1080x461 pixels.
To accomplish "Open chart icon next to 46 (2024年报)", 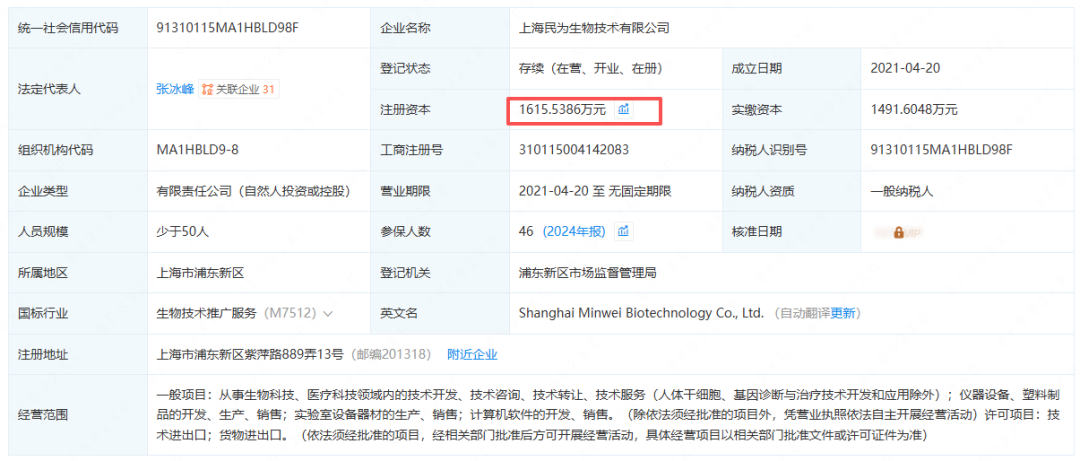I will 623,232.
